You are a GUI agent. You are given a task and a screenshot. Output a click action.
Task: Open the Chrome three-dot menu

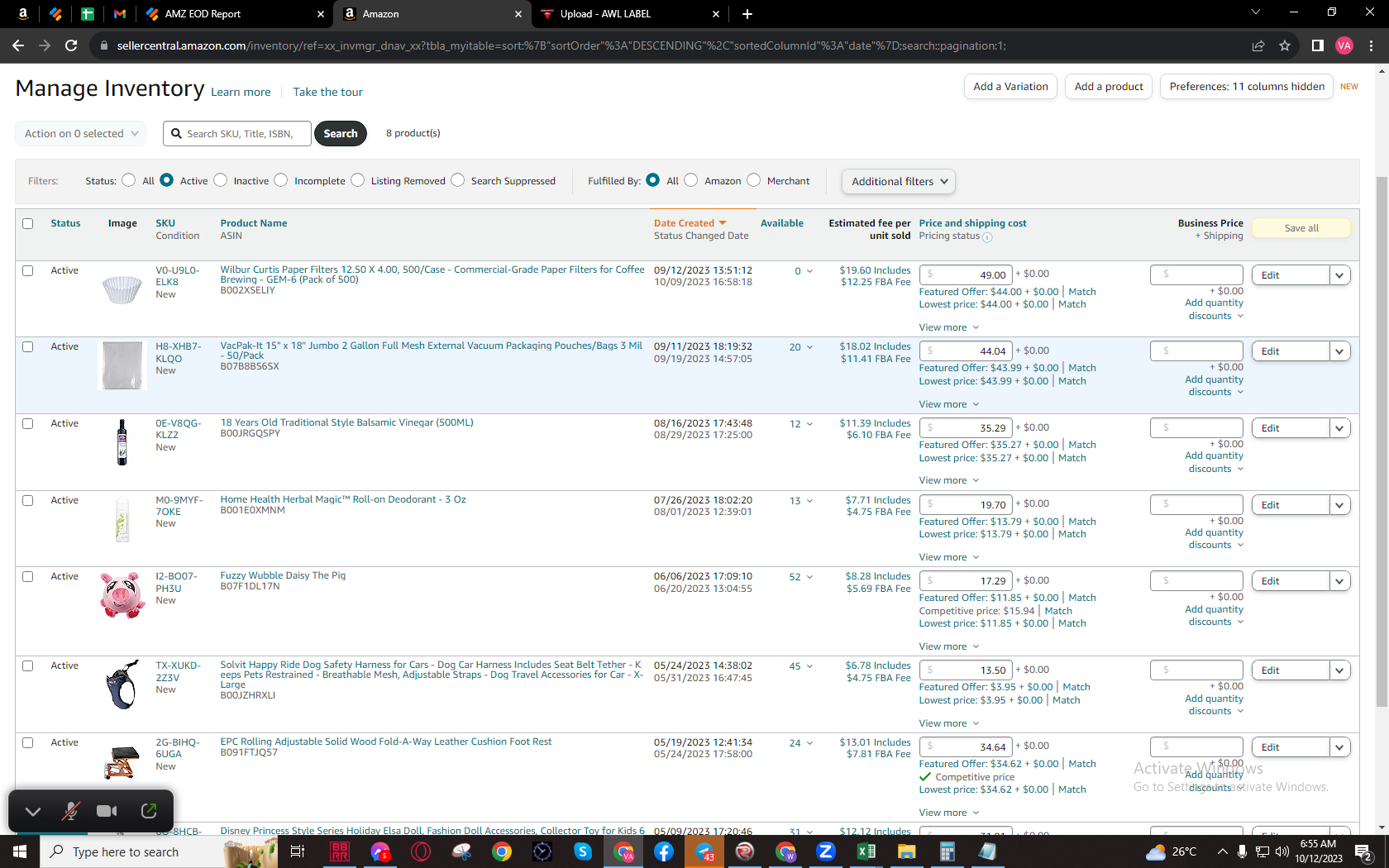click(1372, 45)
